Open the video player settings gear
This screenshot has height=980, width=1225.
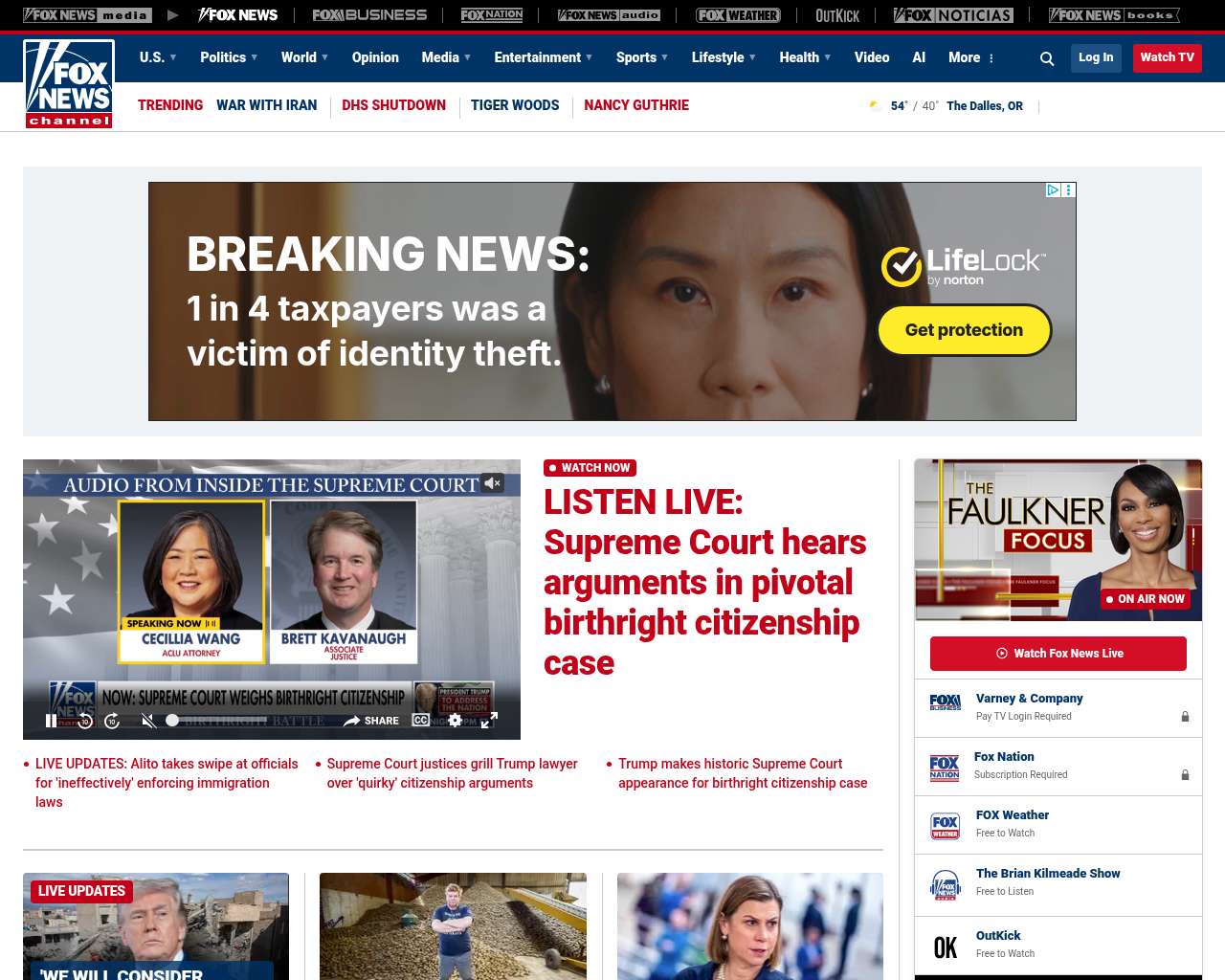tap(455, 720)
